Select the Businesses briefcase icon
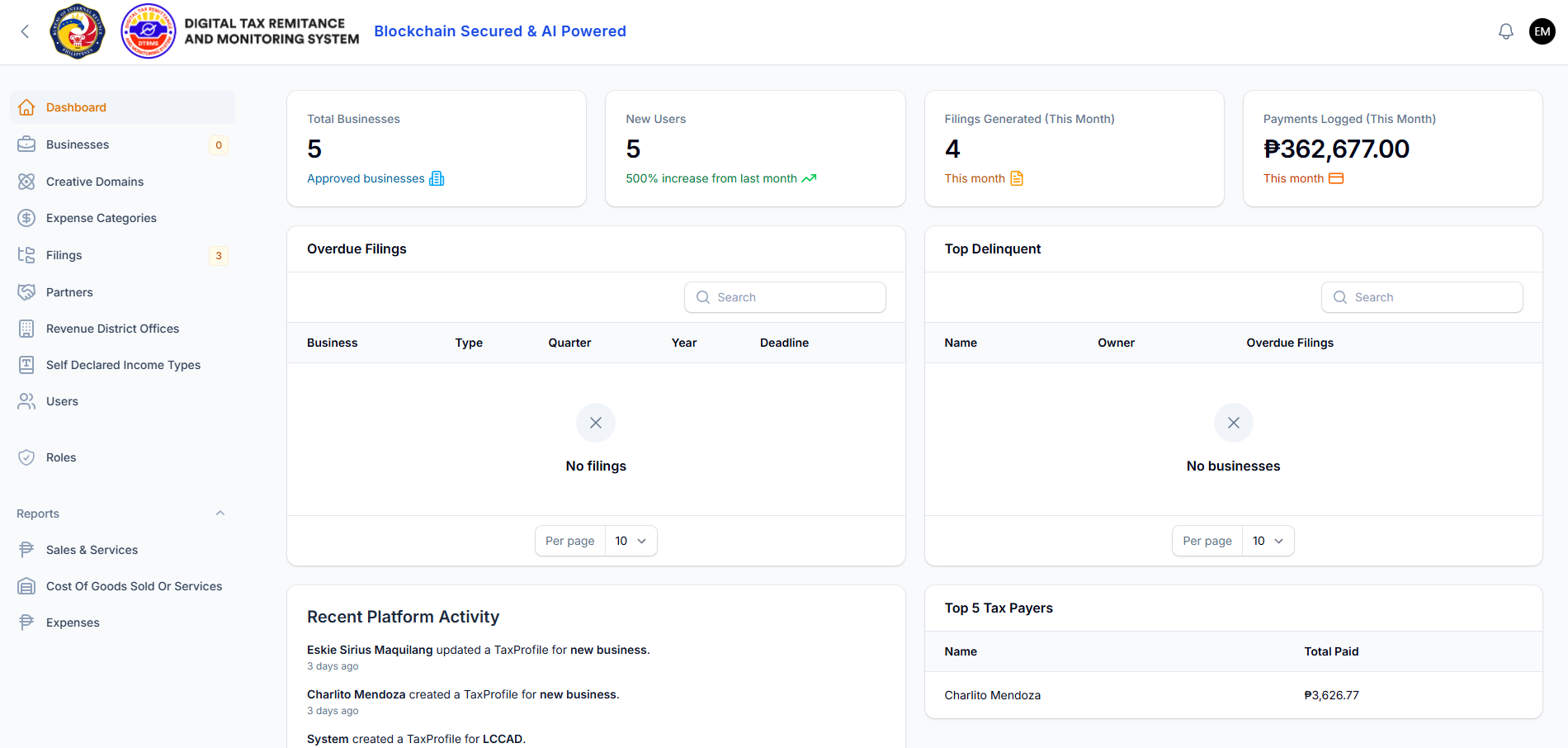 tap(27, 144)
